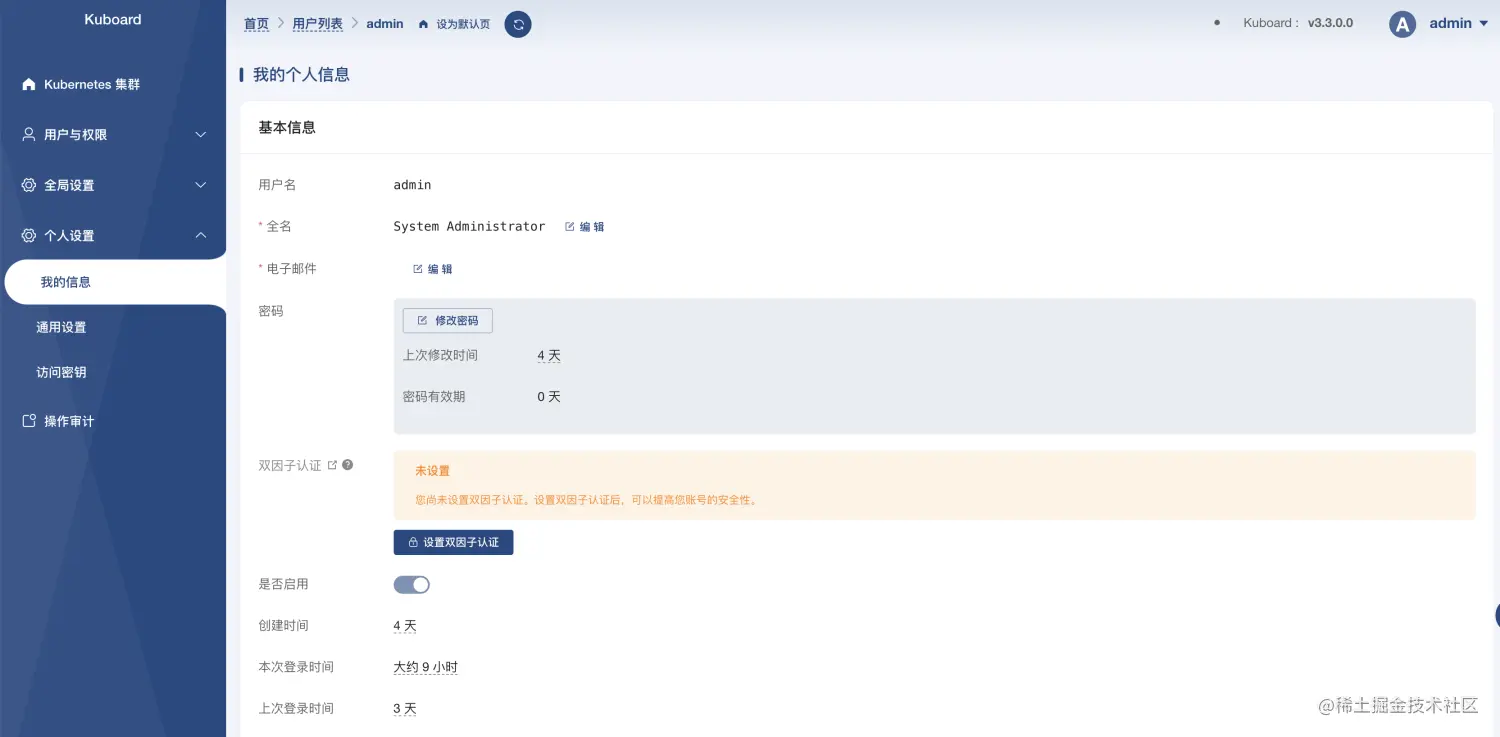
Task: Click 设为默认页 link
Action: [x=463, y=24]
